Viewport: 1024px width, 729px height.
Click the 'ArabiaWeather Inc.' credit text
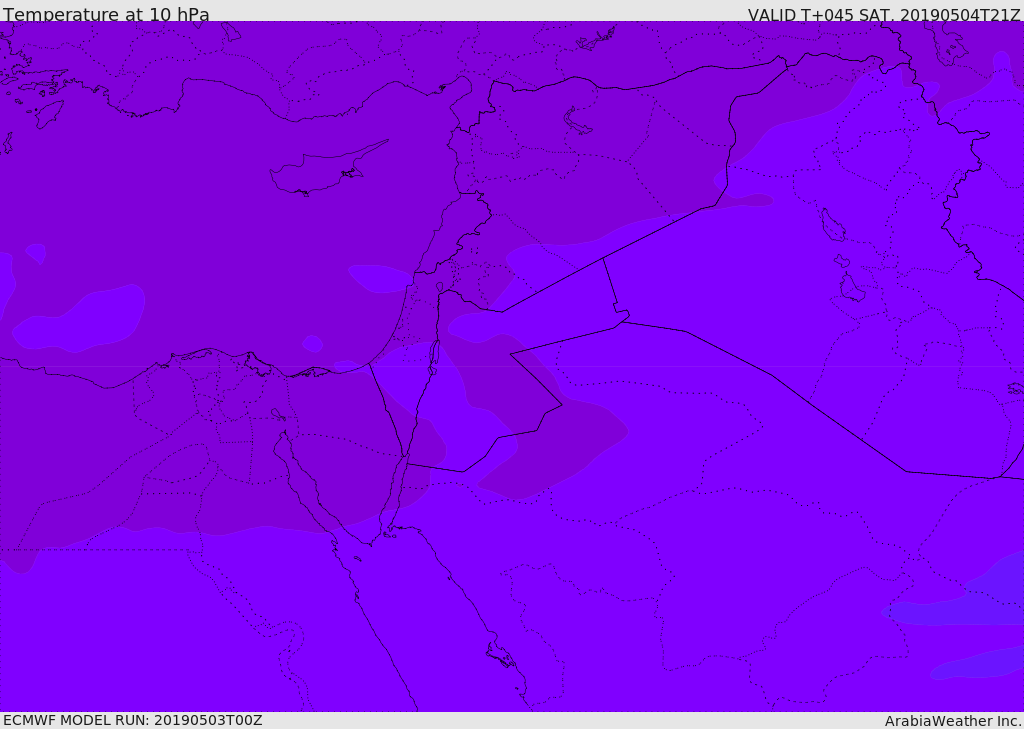[x=953, y=721]
